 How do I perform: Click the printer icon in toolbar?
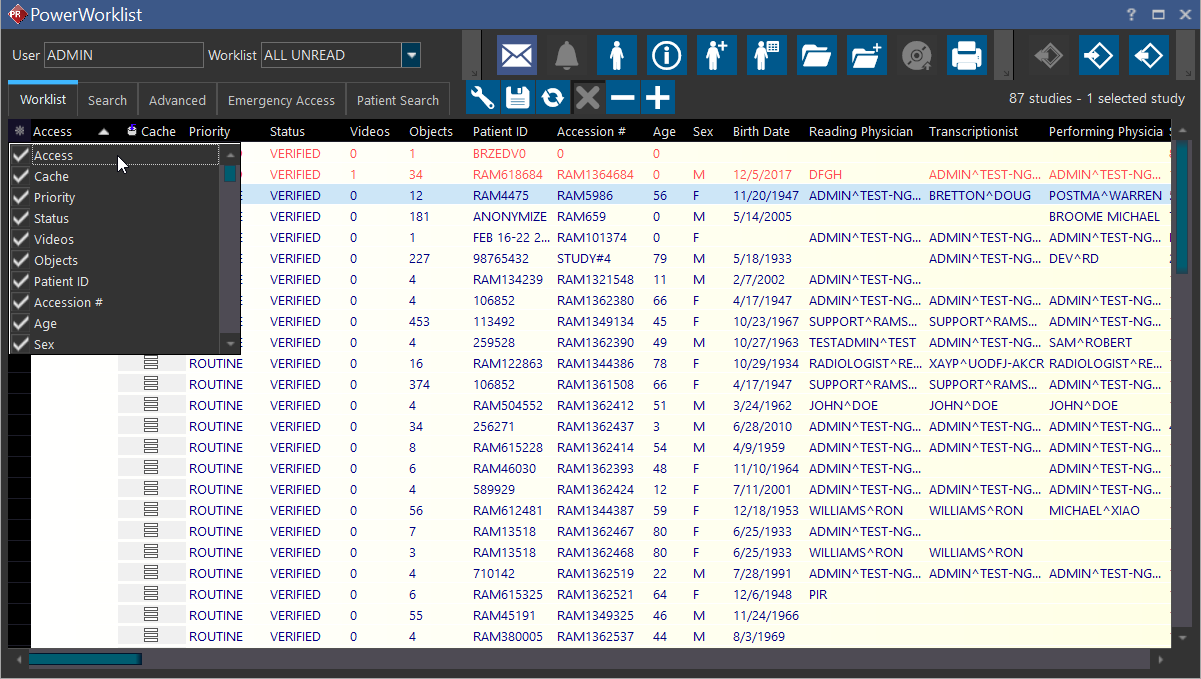pos(966,55)
